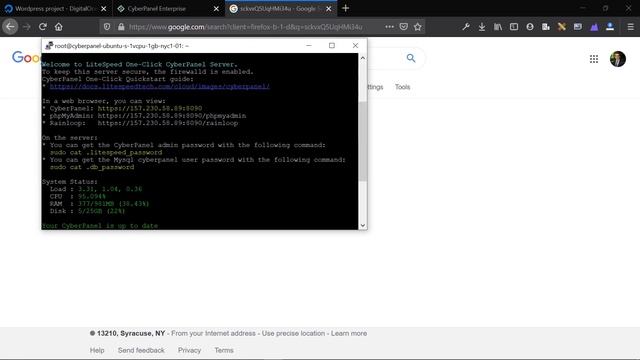Click the phpMyAdmin URL in terminal
Viewport: 640px width, 360px height.
click(172, 116)
